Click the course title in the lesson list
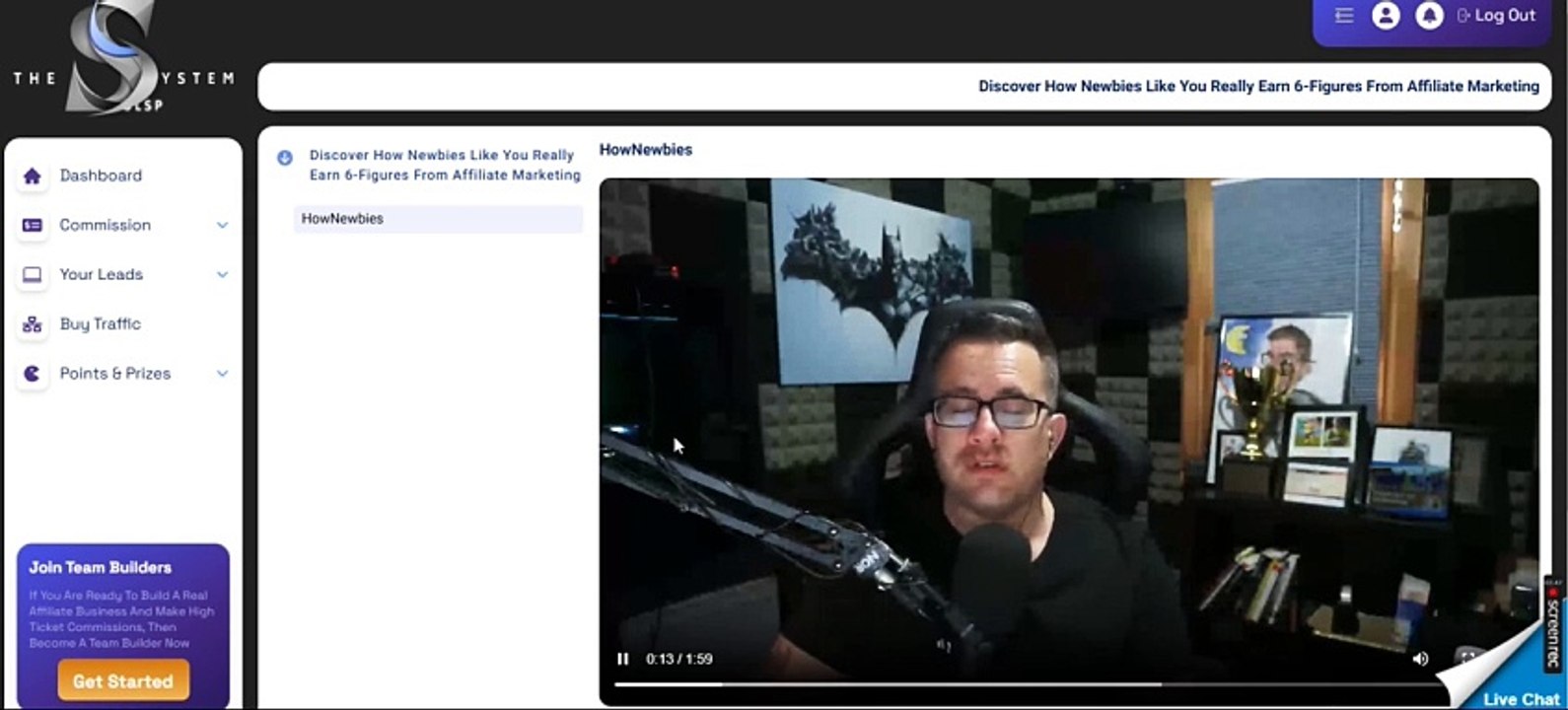Viewport: 1568px width, 710px height. [x=445, y=165]
